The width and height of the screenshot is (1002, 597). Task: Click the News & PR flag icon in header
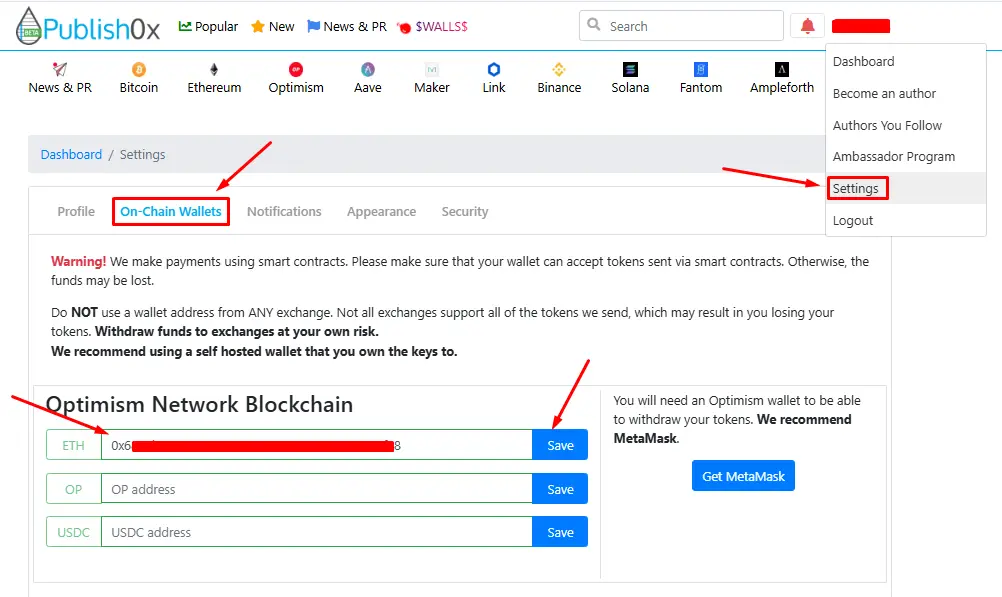[313, 26]
